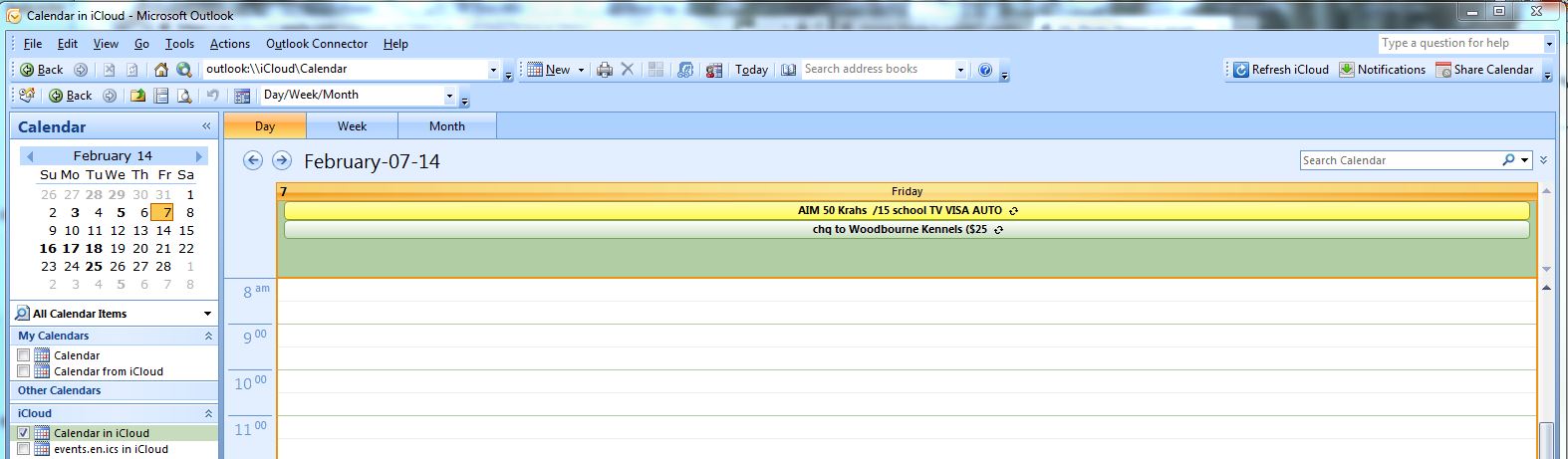
Task: Go to the previous month in the date navigator
Action: coord(29,156)
